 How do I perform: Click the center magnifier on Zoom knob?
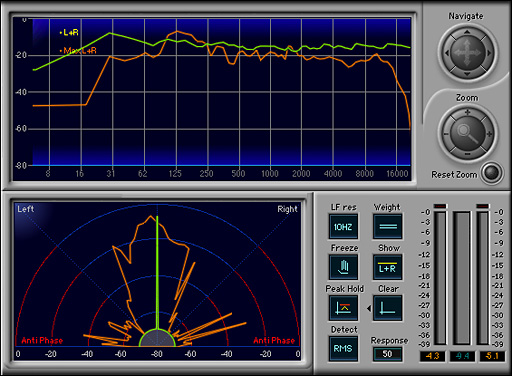point(467,133)
